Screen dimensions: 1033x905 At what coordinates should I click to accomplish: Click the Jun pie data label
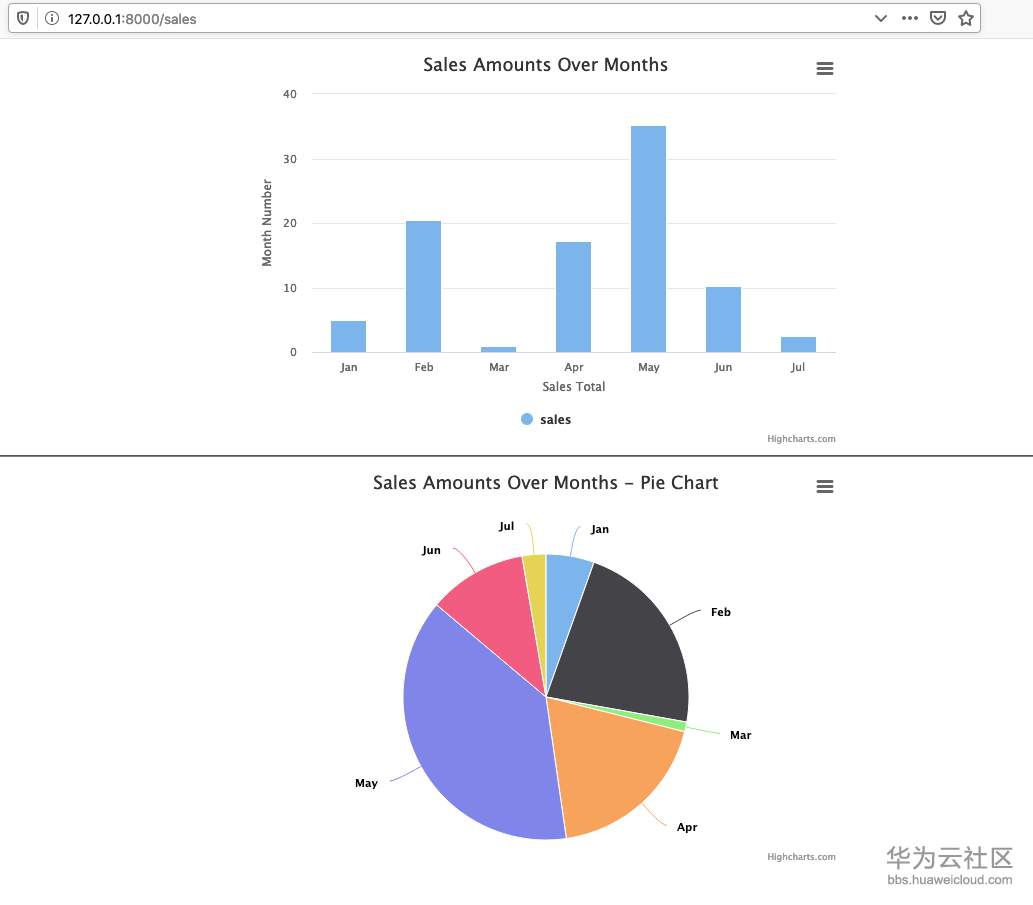coord(432,550)
